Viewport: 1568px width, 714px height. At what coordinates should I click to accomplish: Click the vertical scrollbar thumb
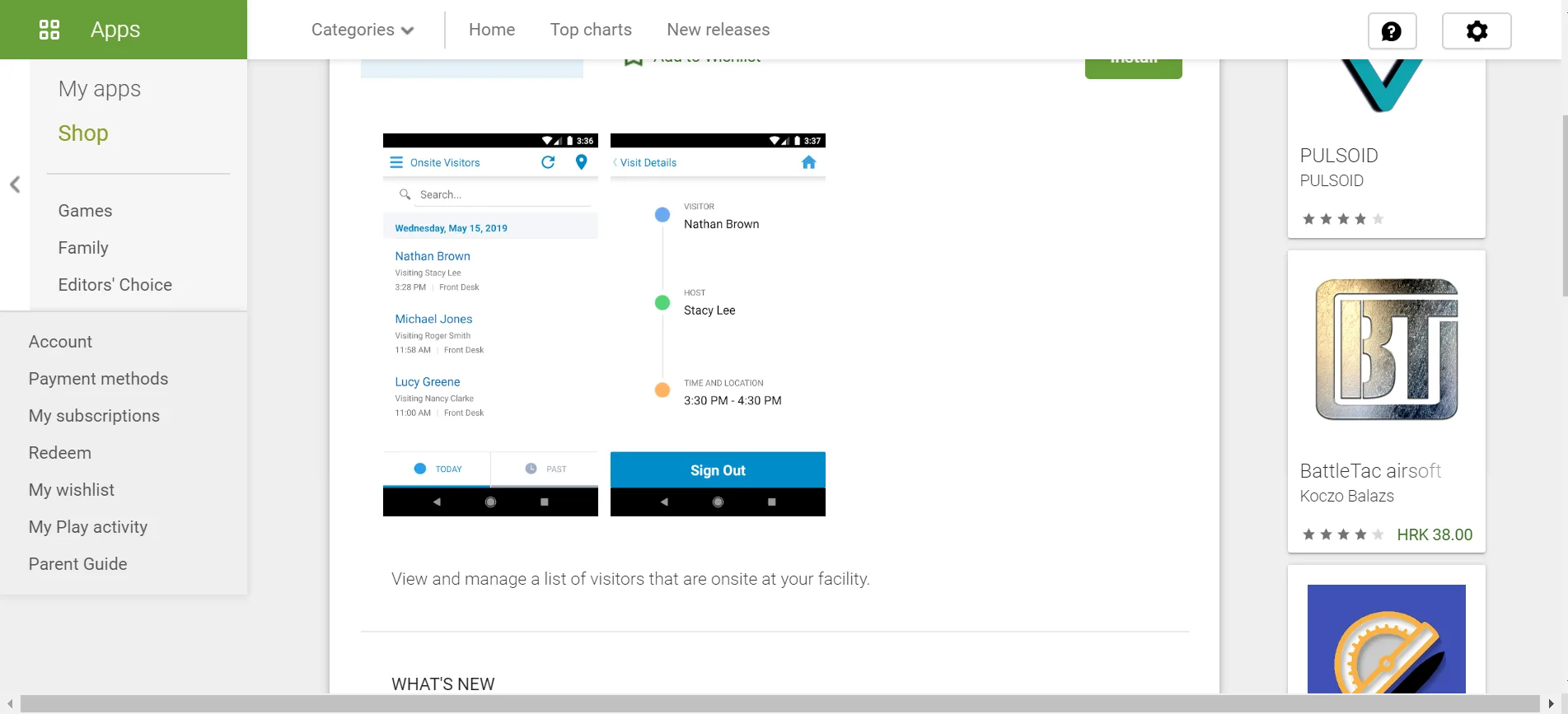(1565, 206)
